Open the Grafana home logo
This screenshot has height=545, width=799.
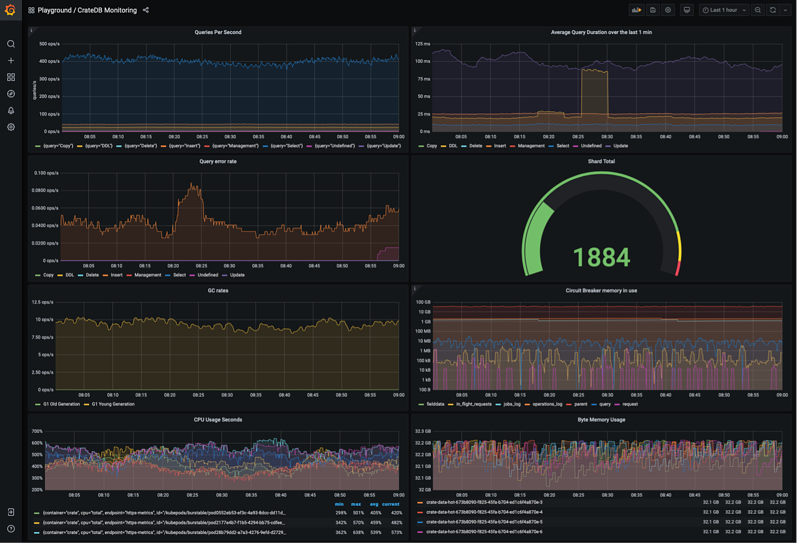[10, 10]
